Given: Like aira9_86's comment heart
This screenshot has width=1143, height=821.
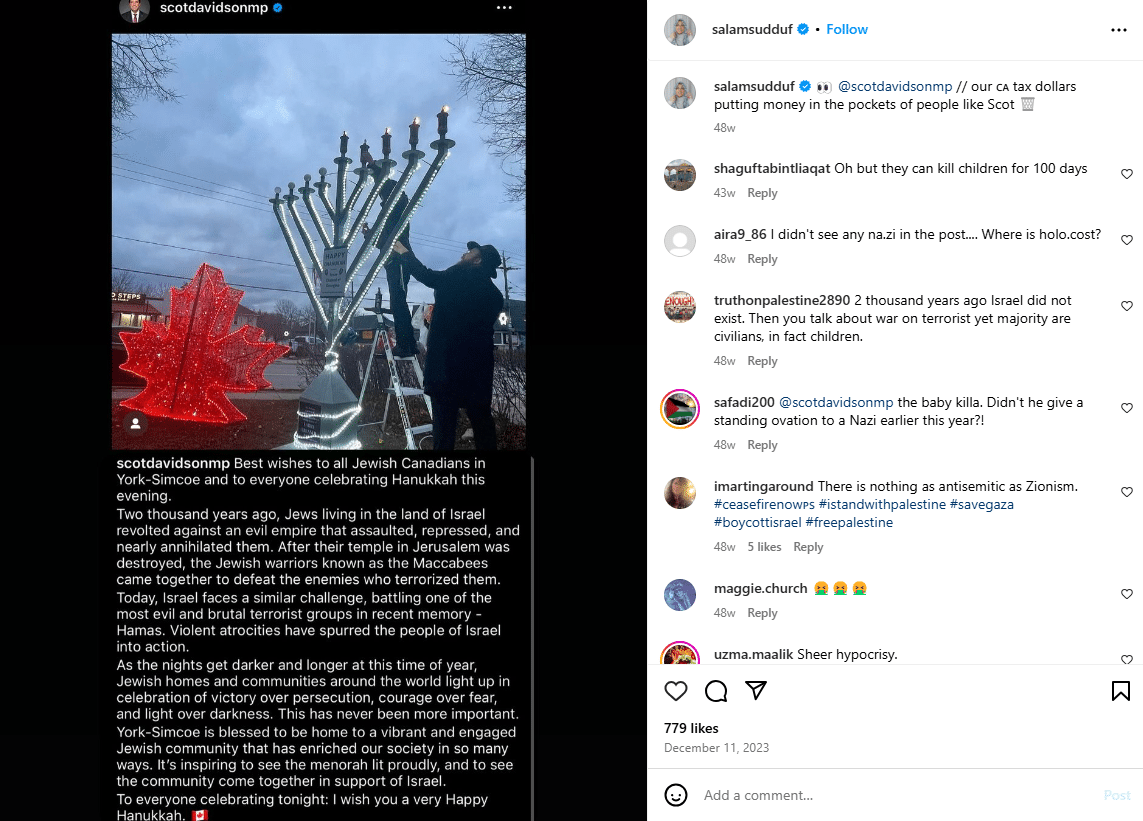Looking at the screenshot, I should click(x=1126, y=240).
